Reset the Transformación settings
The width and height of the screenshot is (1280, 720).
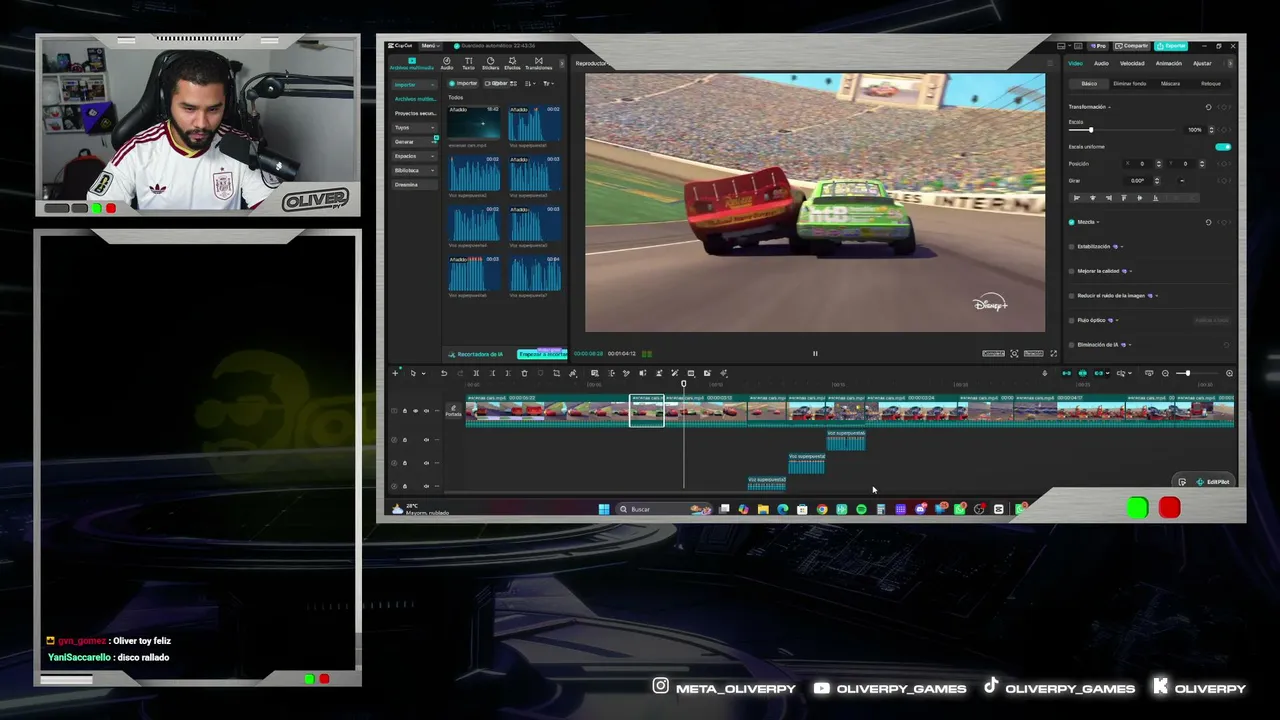pyautogui.click(x=1208, y=107)
